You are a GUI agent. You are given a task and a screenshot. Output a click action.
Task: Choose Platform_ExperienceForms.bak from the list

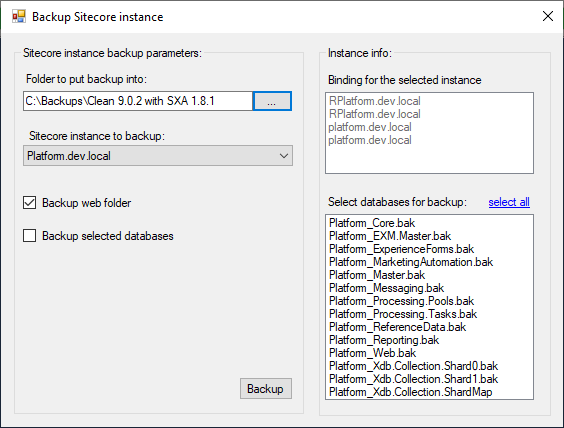click(401, 249)
